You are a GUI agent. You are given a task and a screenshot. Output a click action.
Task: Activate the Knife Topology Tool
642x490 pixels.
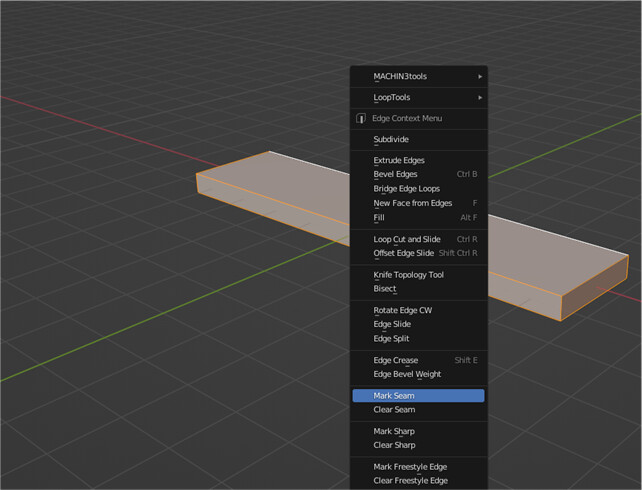(418, 275)
